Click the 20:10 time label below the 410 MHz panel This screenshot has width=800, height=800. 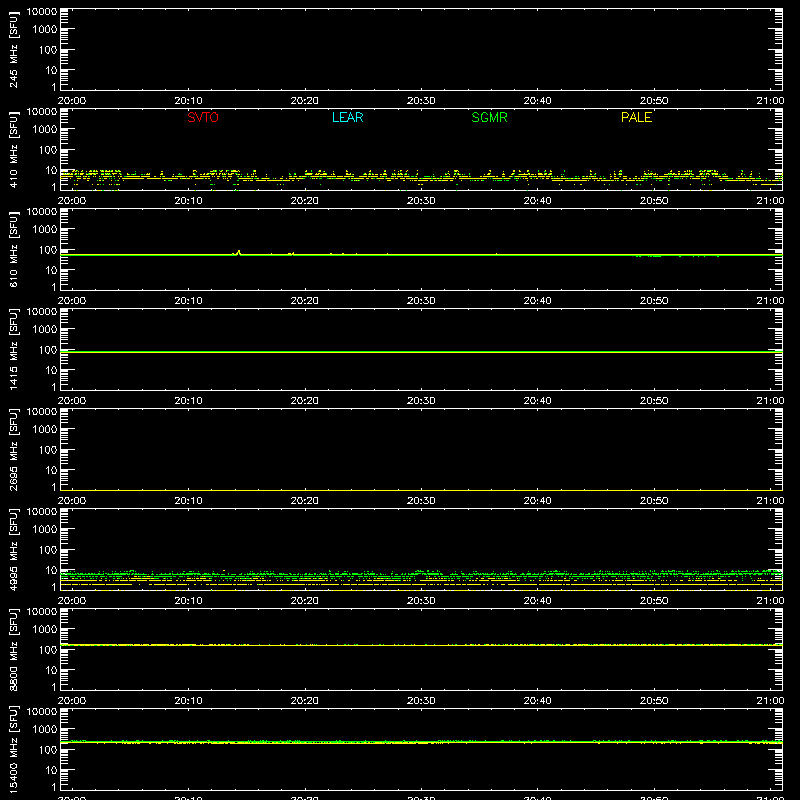(188, 201)
